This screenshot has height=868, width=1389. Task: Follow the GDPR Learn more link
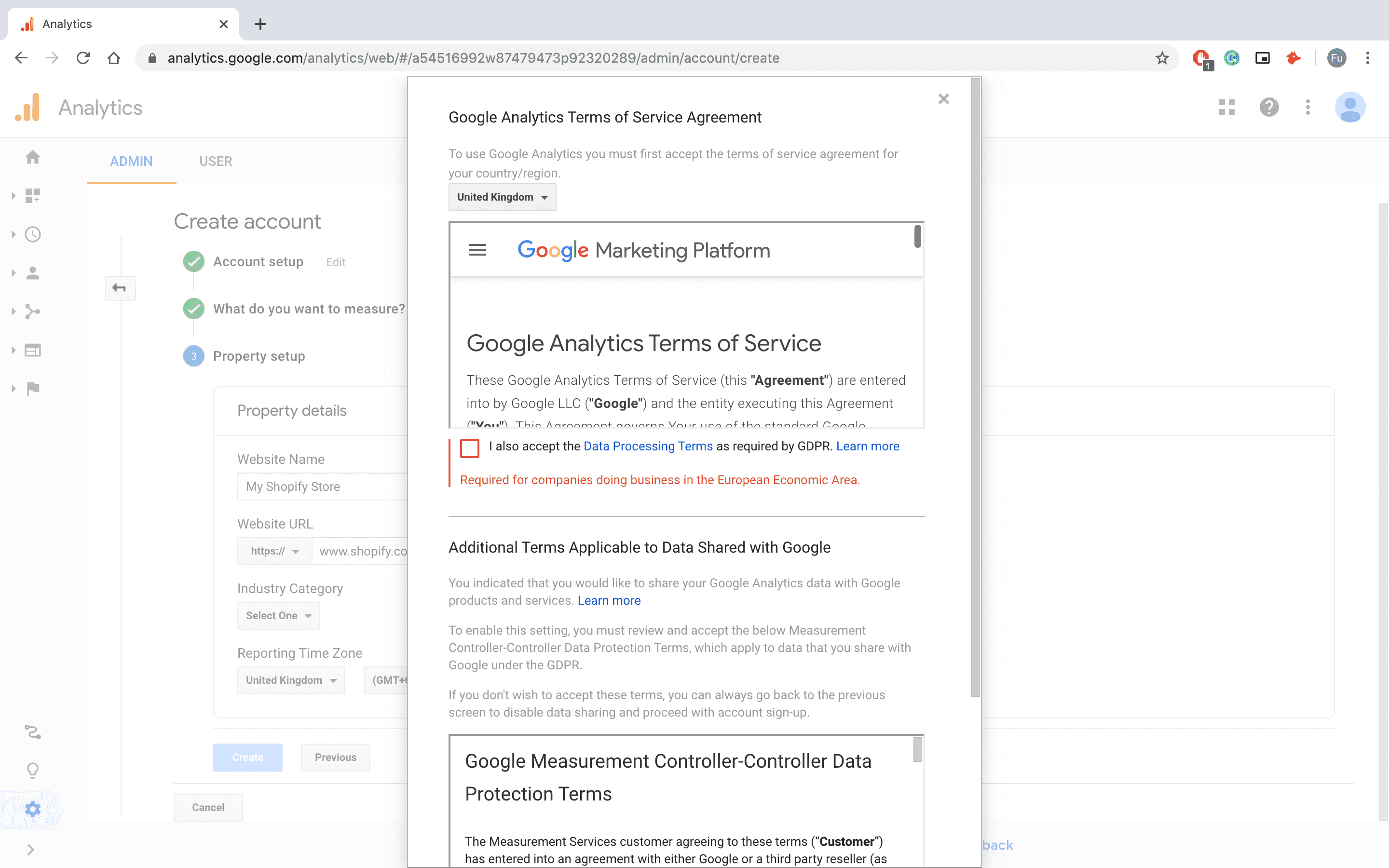tap(867, 446)
